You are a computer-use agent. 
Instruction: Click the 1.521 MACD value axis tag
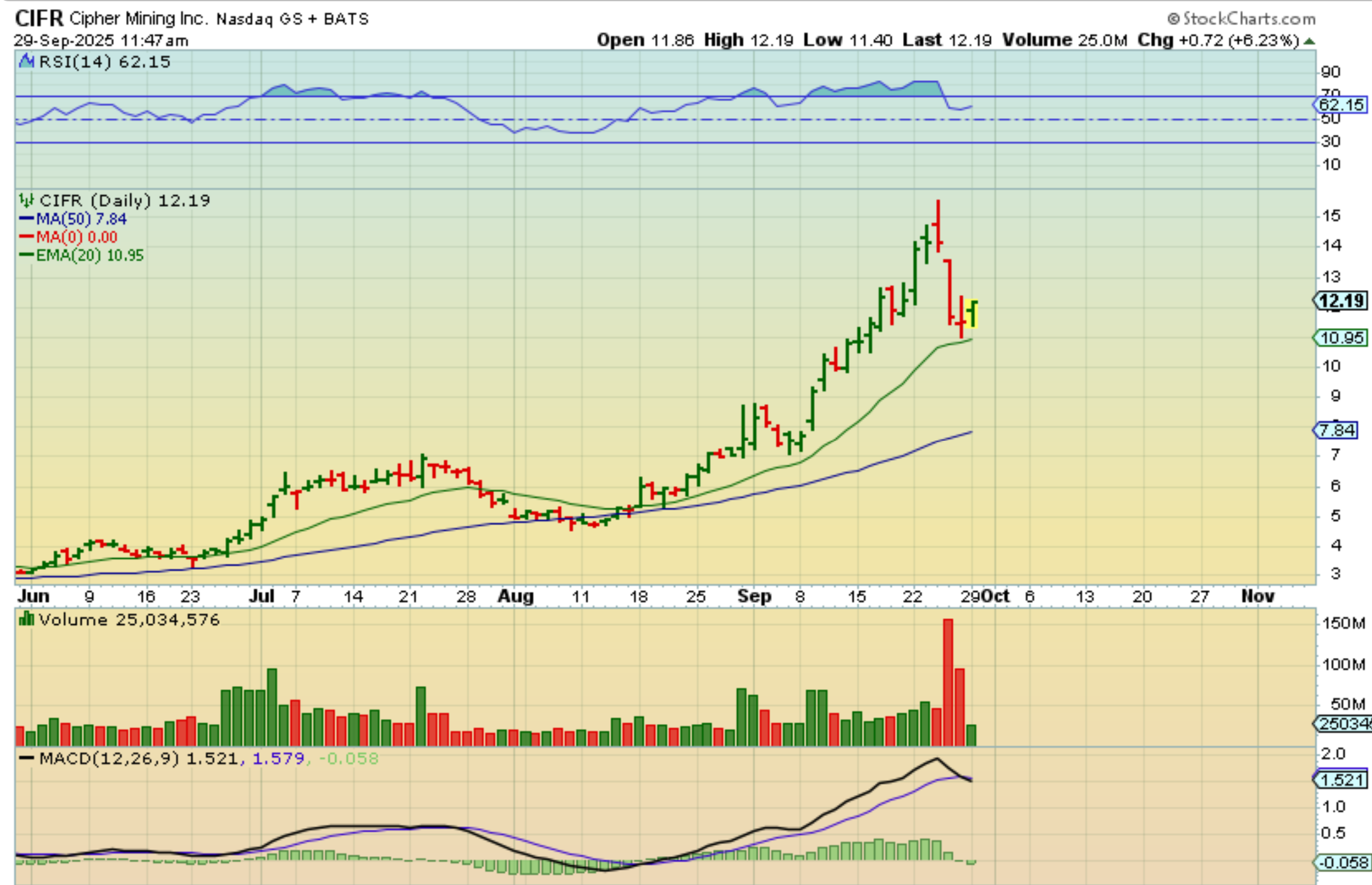click(1341, 780)
